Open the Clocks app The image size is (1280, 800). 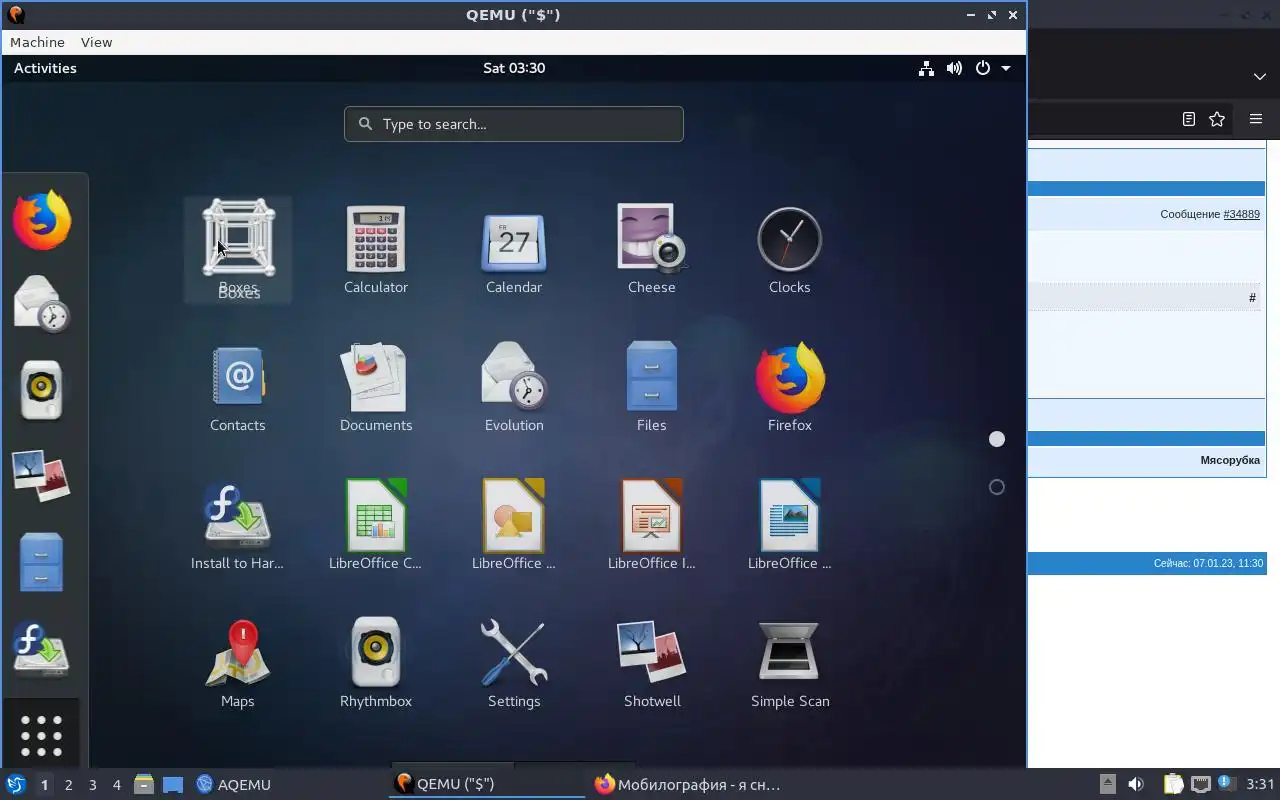point(790,249)
